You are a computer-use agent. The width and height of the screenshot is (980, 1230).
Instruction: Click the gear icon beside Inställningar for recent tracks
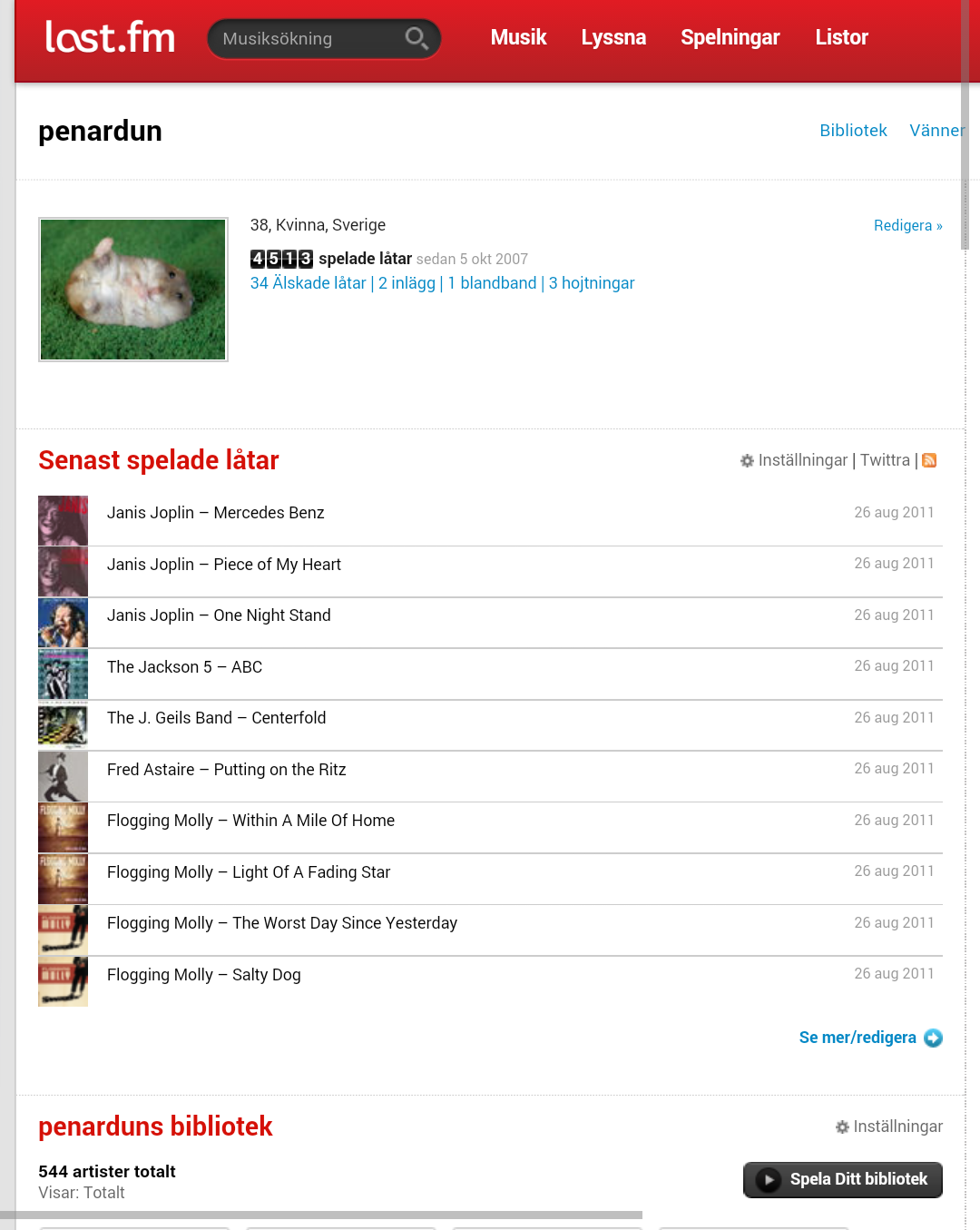(747, 461)
